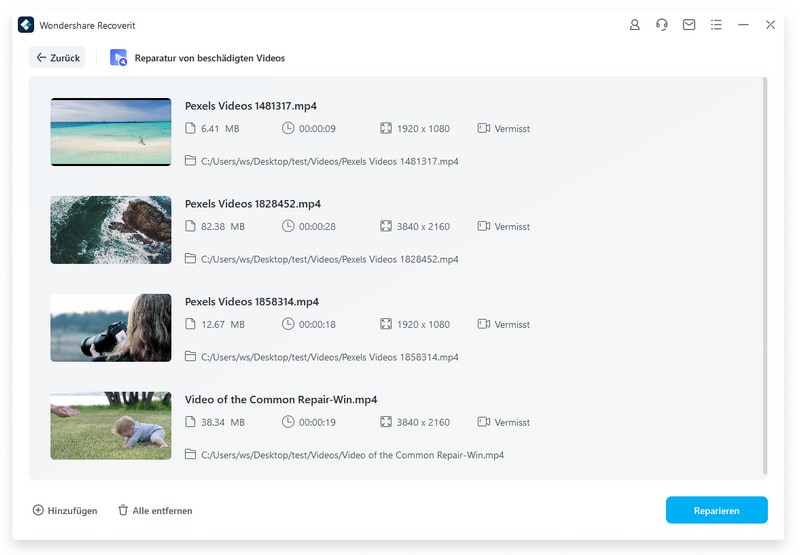This screenshot has height=555, width=800.
Task: Click the resolution icon for Pexels Videos 1828452
Action: (386, 226)
